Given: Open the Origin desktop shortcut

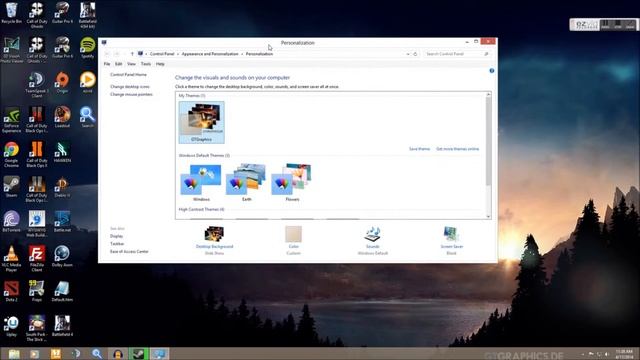Looking at the screenshot, I should point(62,82).
